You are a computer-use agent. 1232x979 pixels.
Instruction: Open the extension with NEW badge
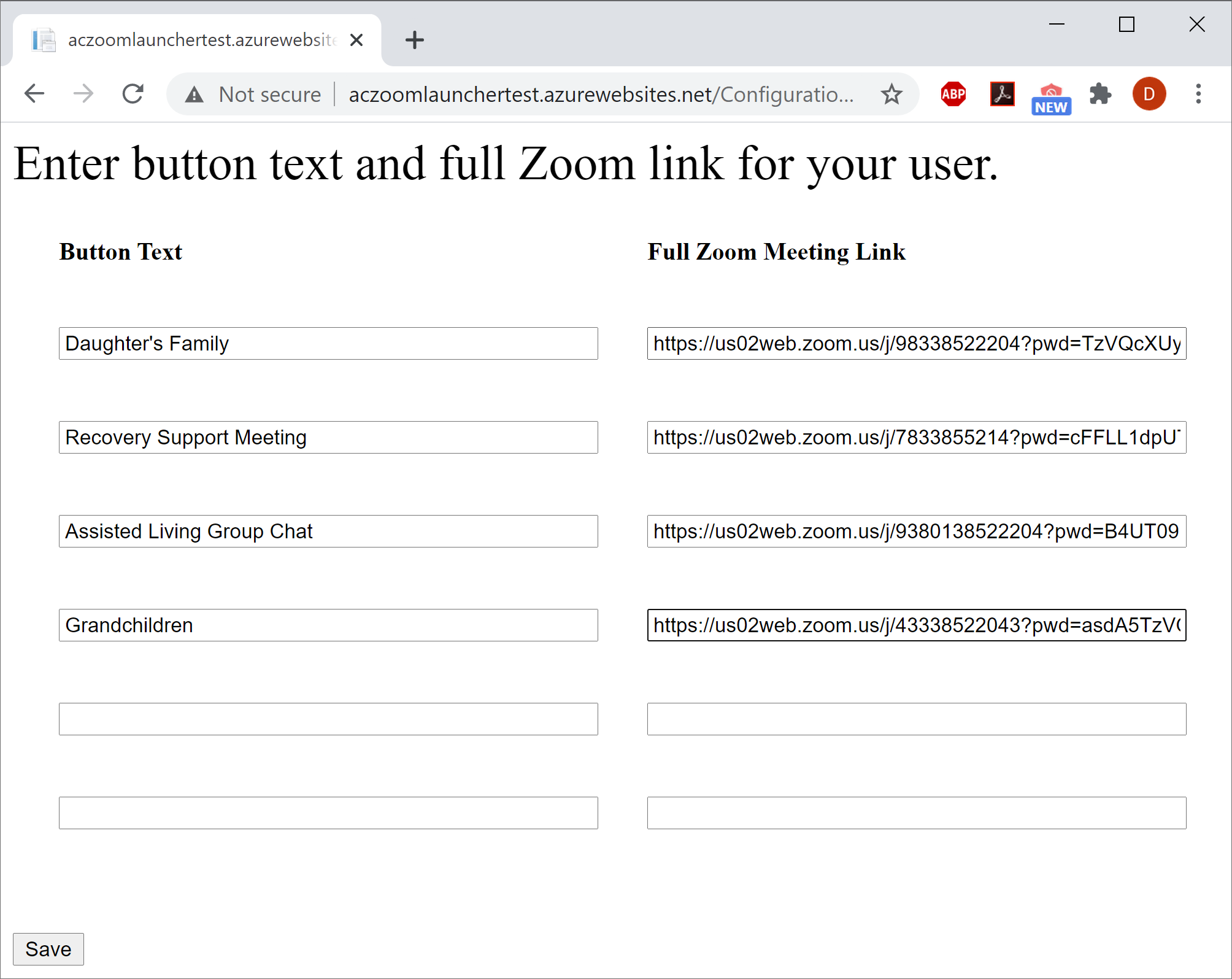1051,98
